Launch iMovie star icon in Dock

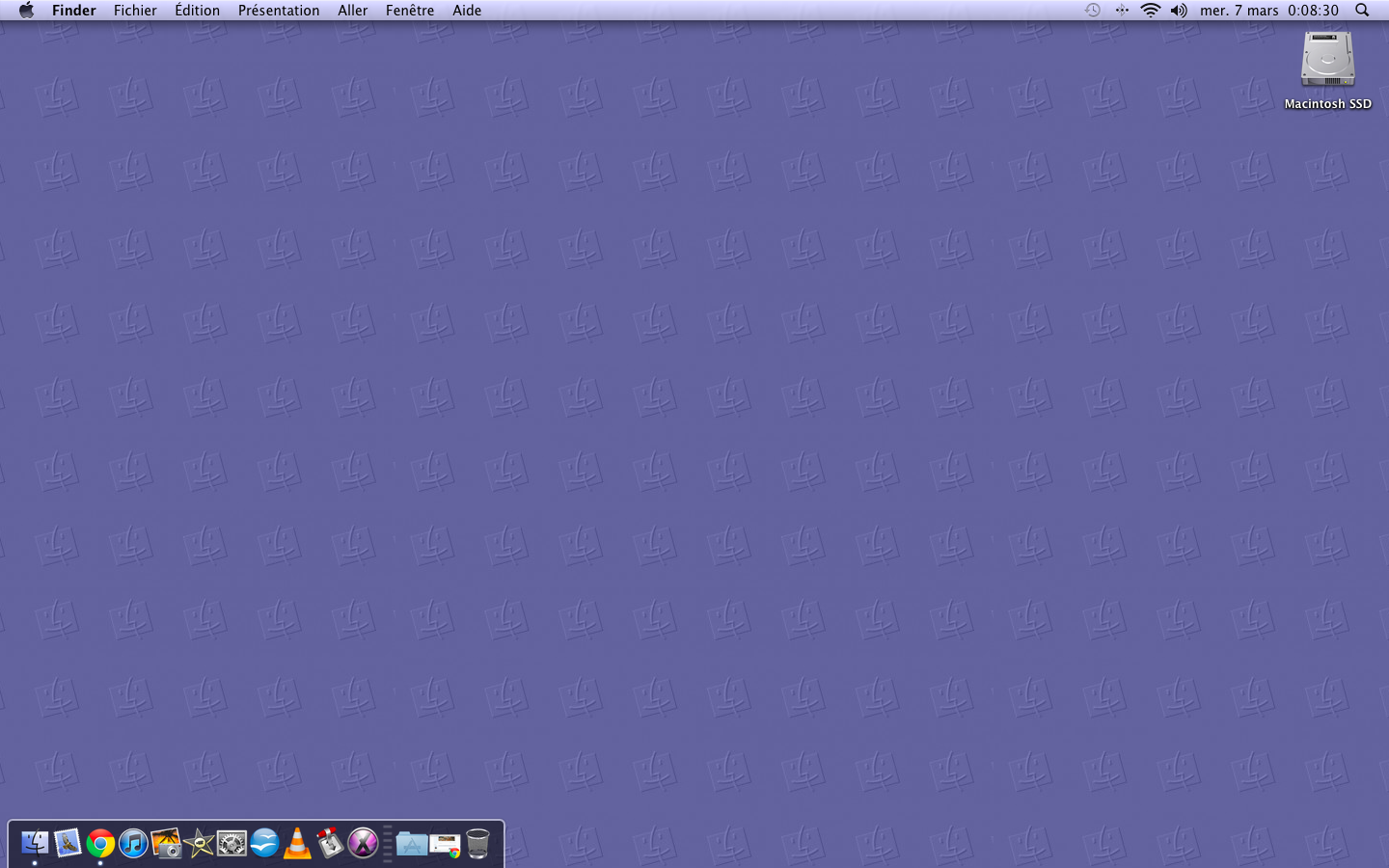click(x=199, y=844)
